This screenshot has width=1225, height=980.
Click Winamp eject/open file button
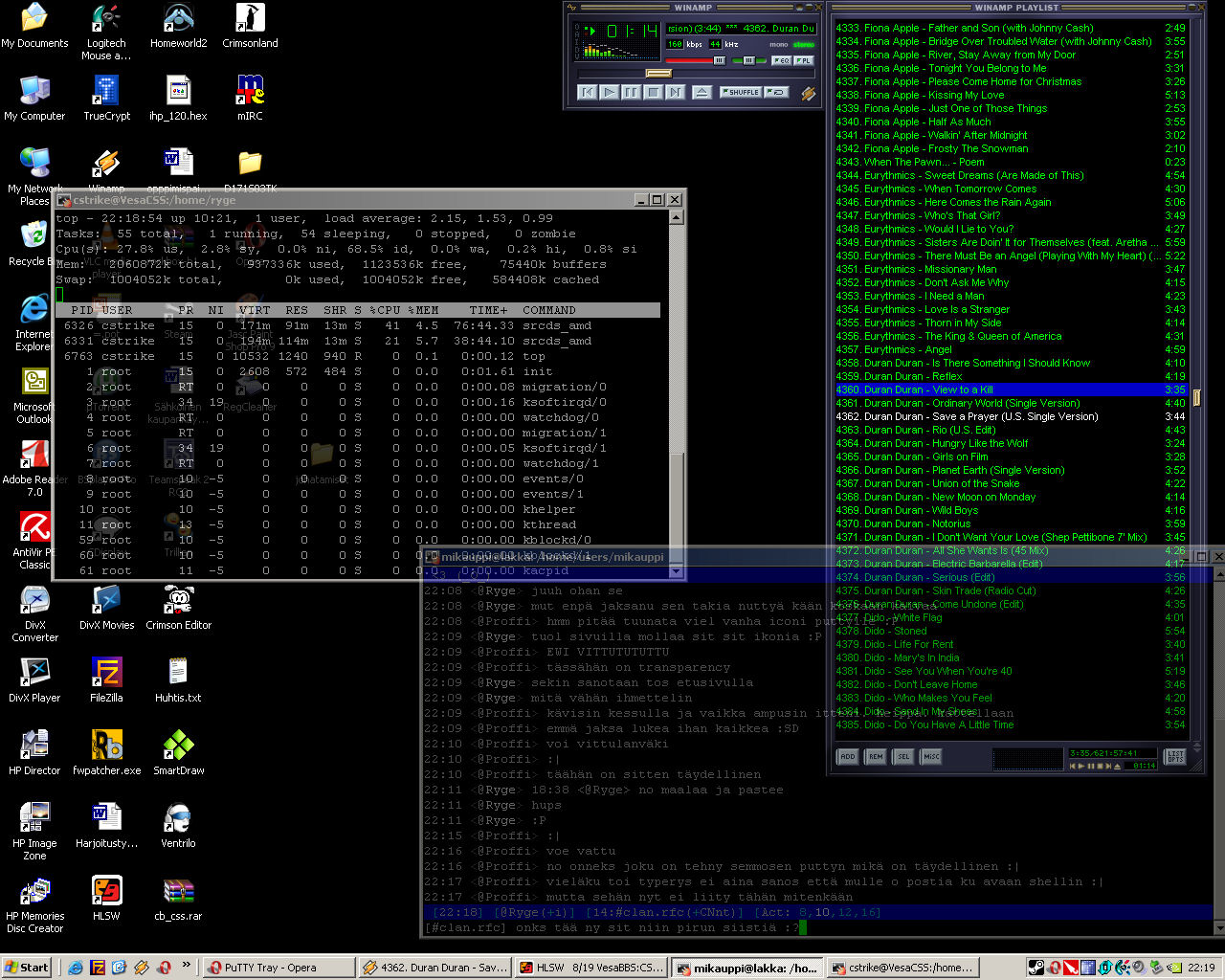702,93
